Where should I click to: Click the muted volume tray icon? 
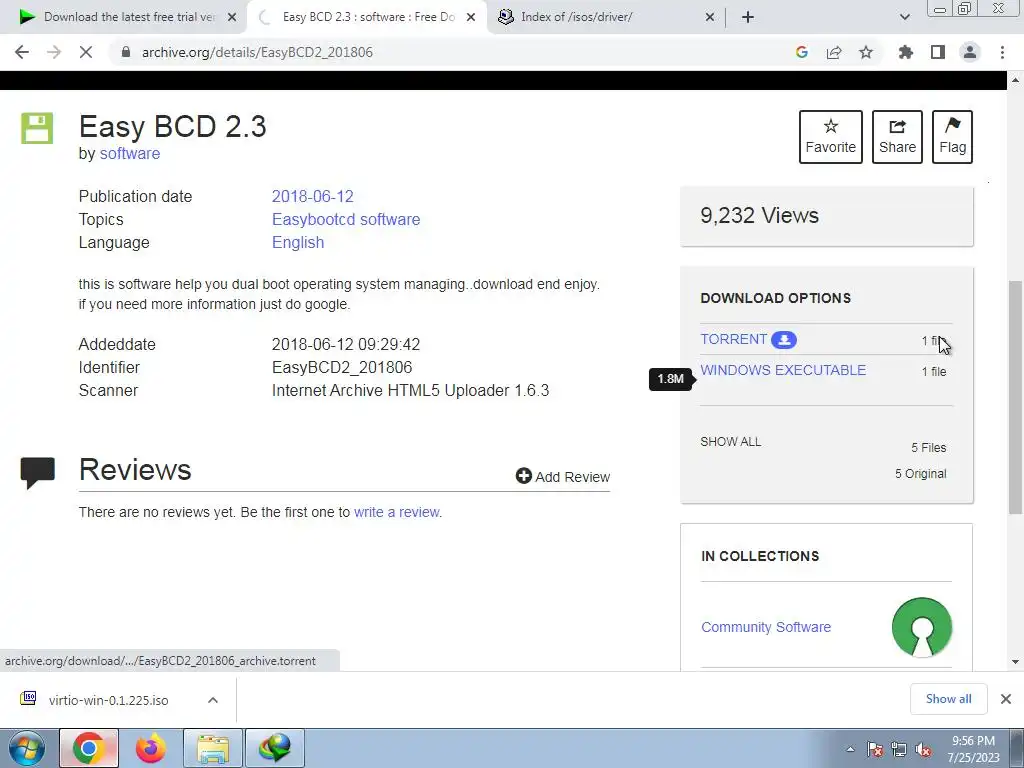pos(923,750)
